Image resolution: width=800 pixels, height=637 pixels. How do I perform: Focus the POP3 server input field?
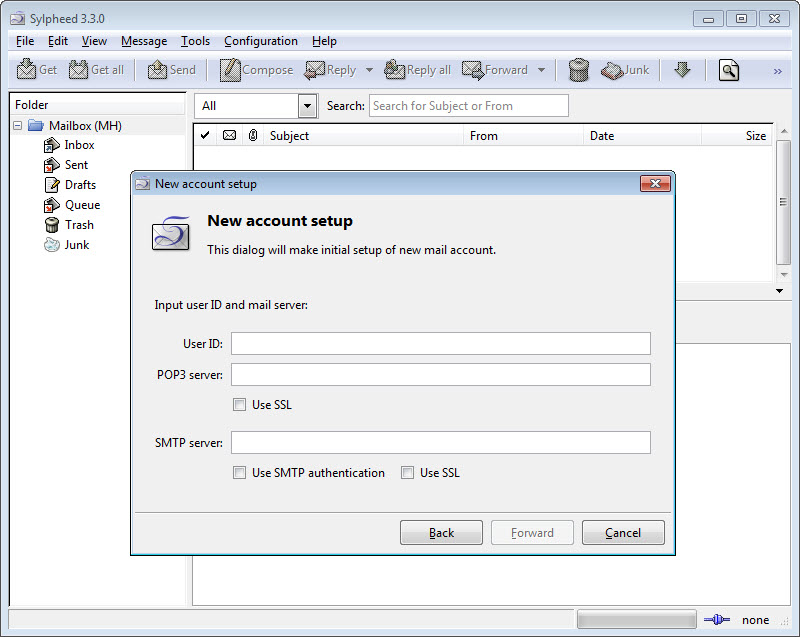click(x=441, y=374)
